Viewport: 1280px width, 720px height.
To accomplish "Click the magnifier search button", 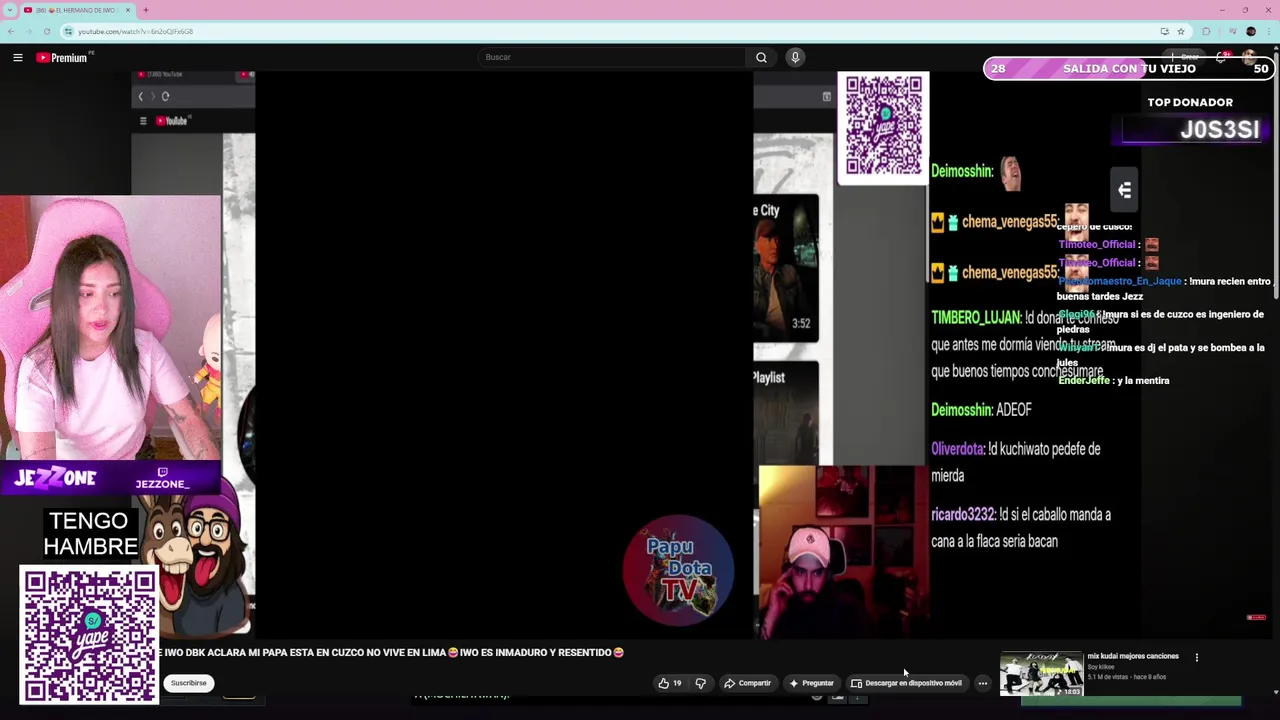I will coord(761,58).
